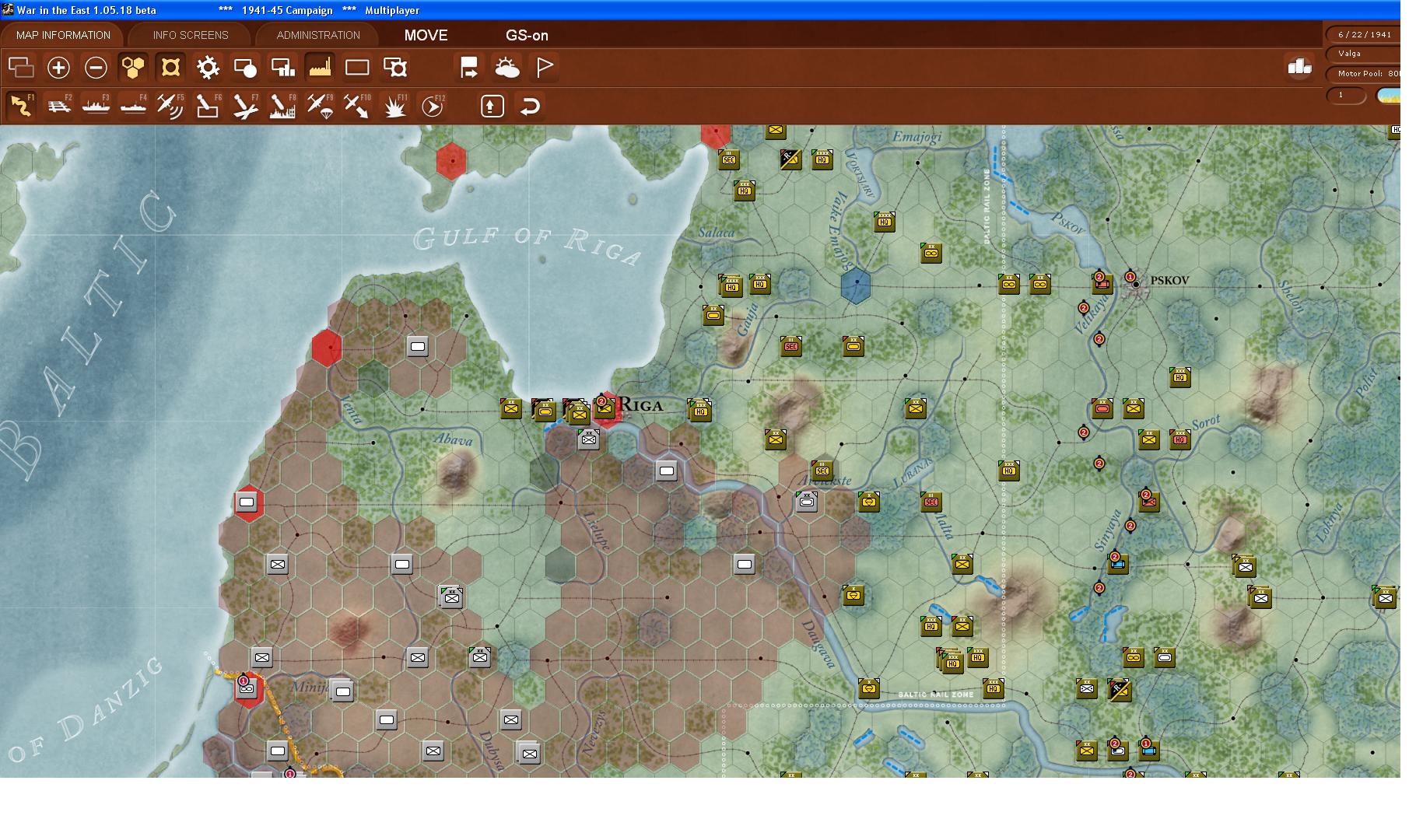Toggle the factory display icon

point(320,68)
